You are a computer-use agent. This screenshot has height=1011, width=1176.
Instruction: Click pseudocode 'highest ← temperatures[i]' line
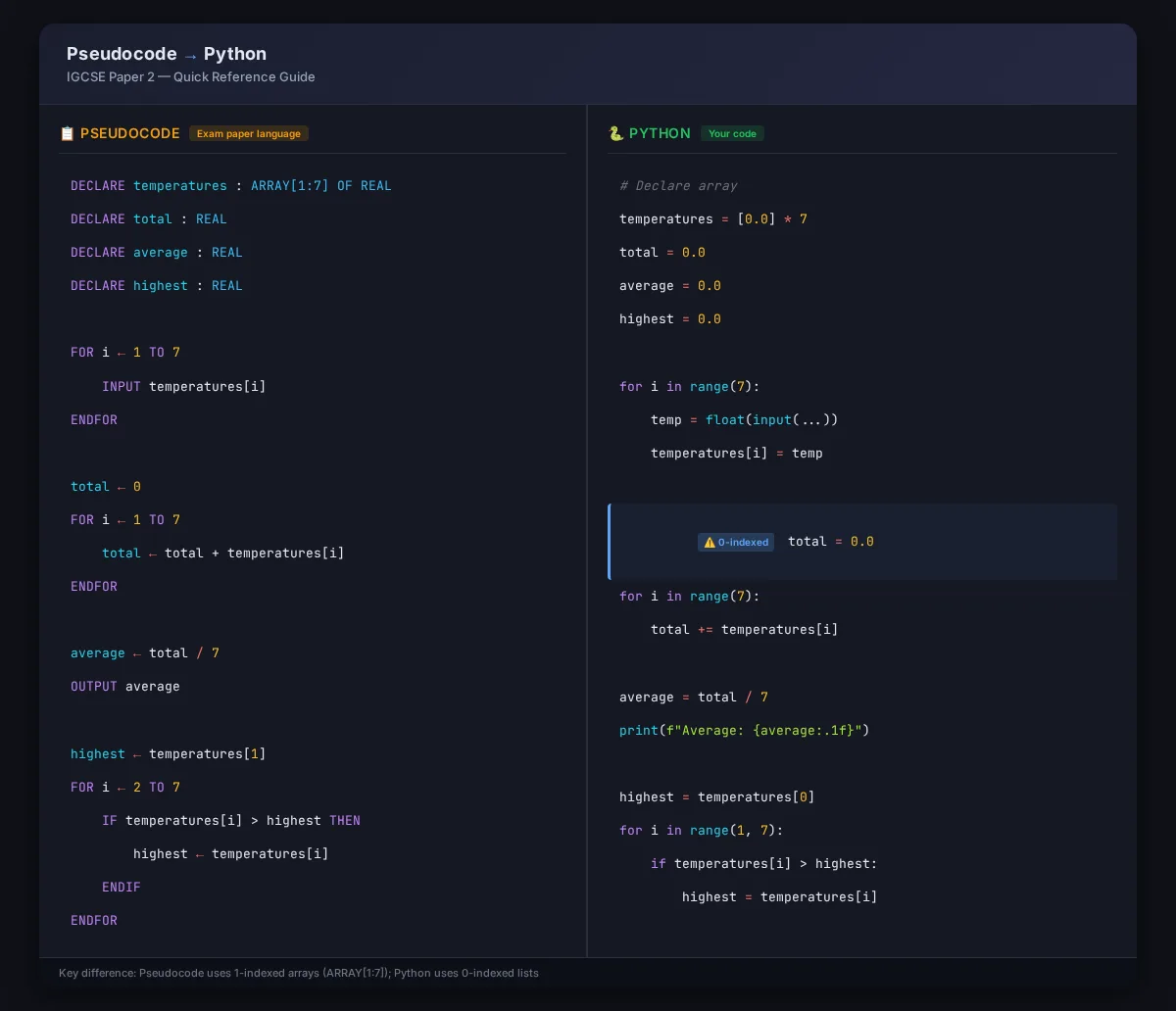[231, 854]
